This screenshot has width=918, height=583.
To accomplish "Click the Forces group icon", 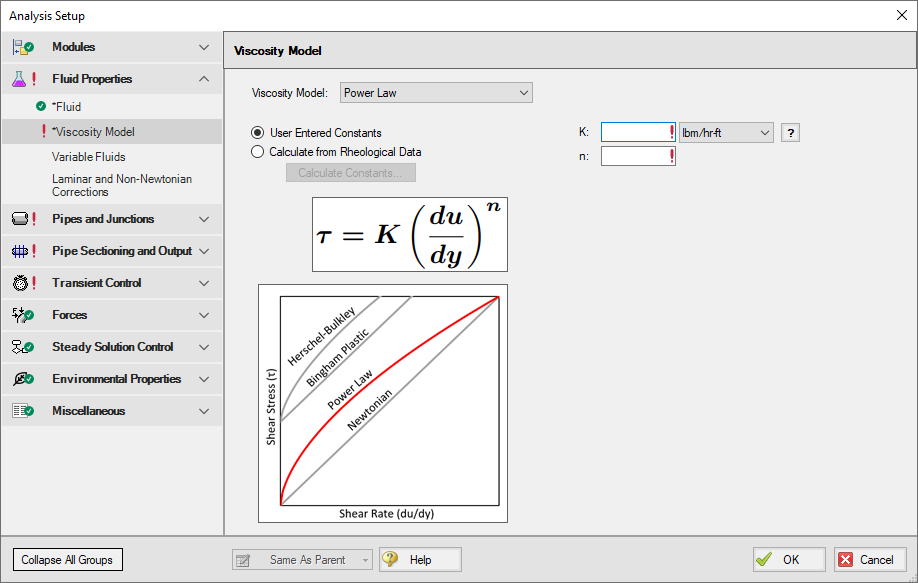I will click(21, 315).
